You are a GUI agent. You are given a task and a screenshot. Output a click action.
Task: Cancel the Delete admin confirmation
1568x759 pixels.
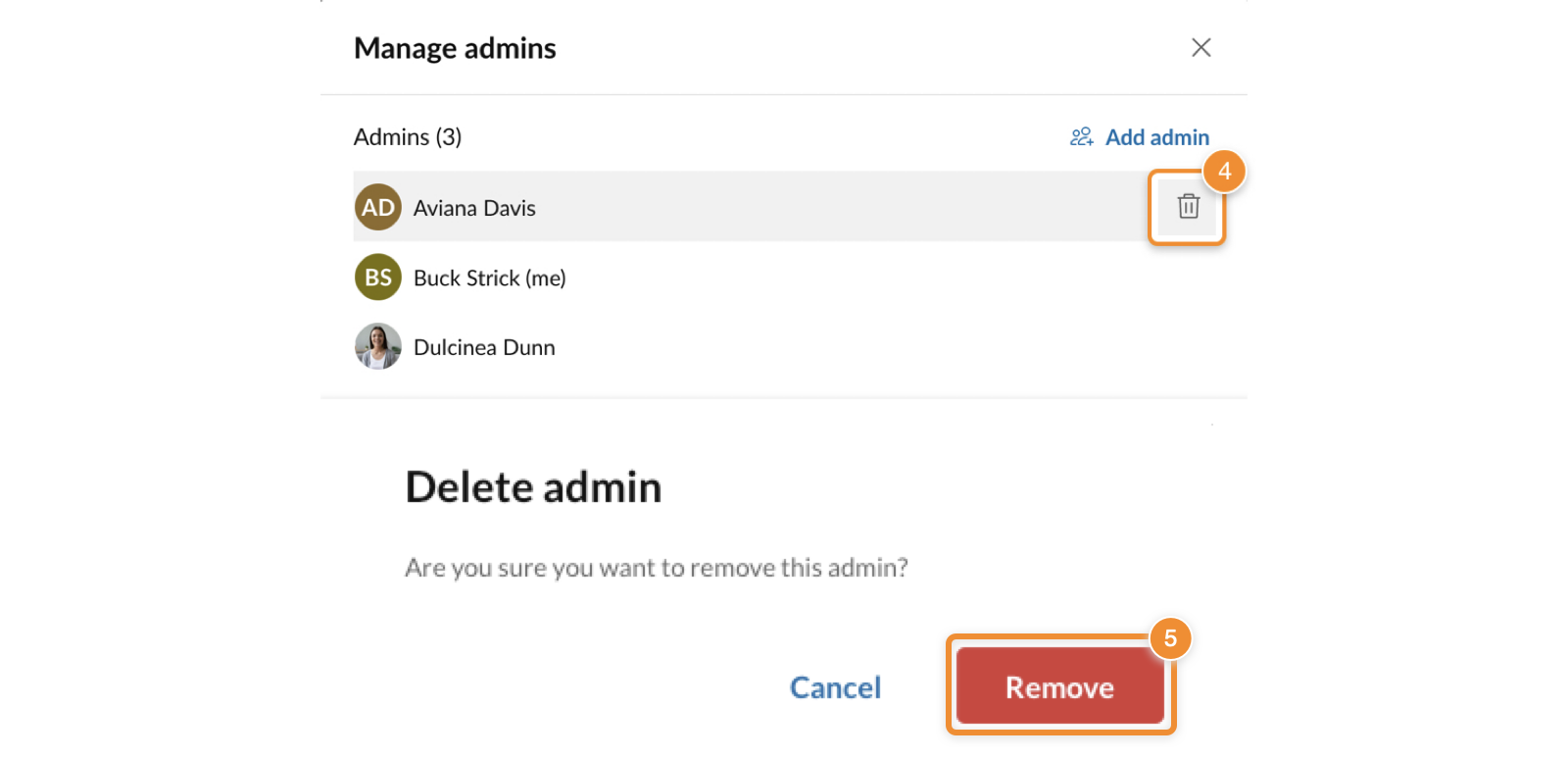click(835, 687)
